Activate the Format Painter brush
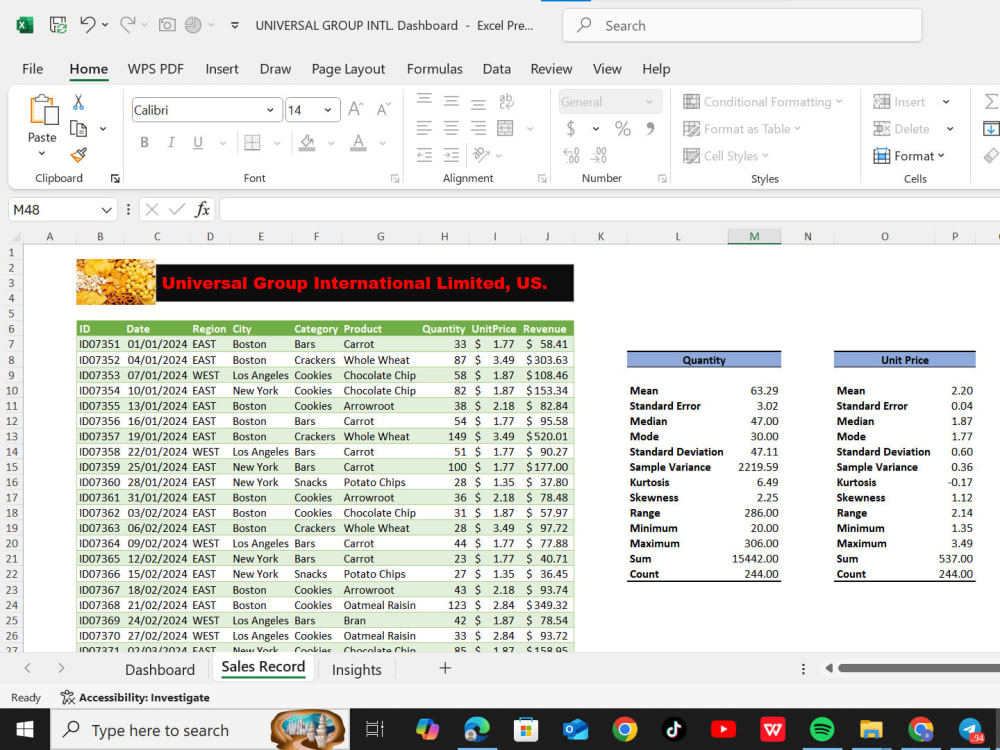The height and width of the screenshot is (750, 1000). pyautogui.click(x=78, y=155)
